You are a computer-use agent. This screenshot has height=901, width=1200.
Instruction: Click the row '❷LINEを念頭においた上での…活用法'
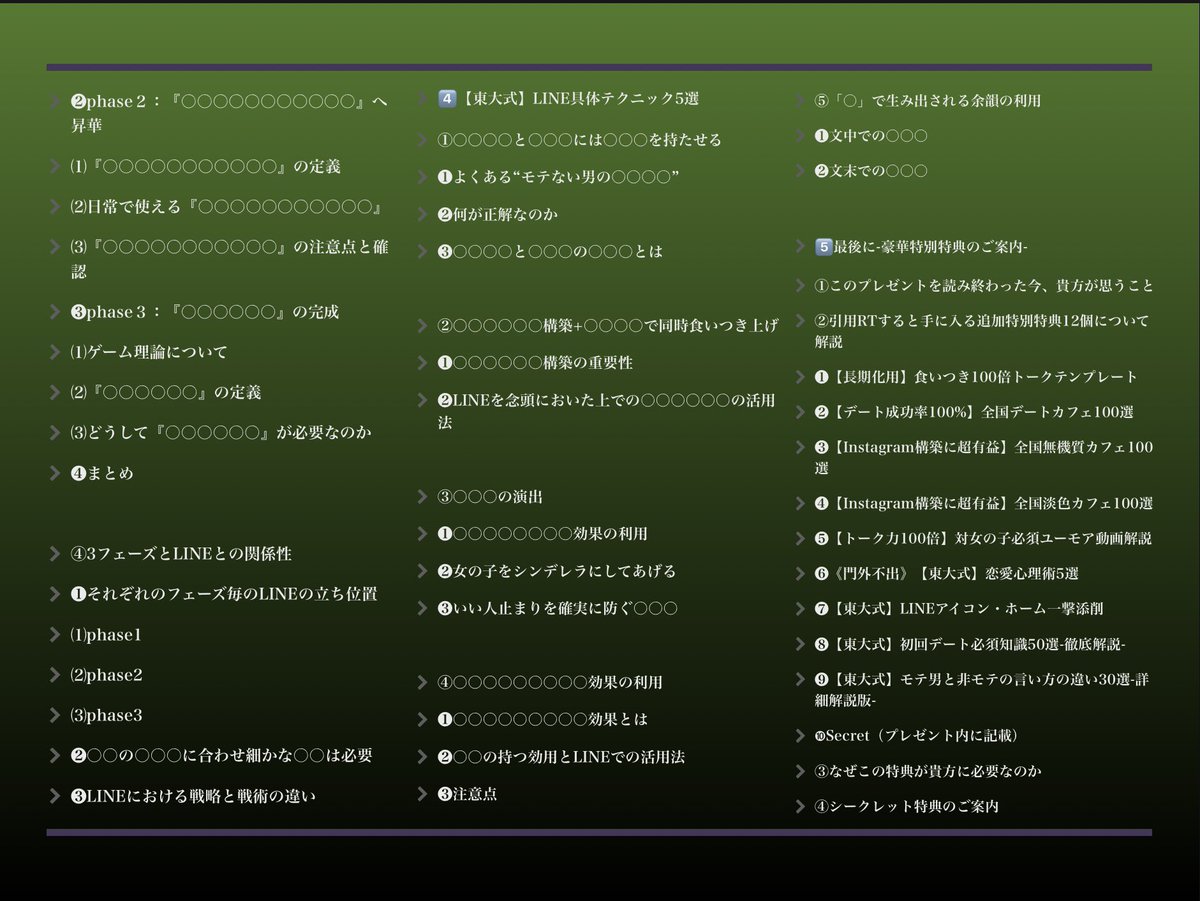606,411
